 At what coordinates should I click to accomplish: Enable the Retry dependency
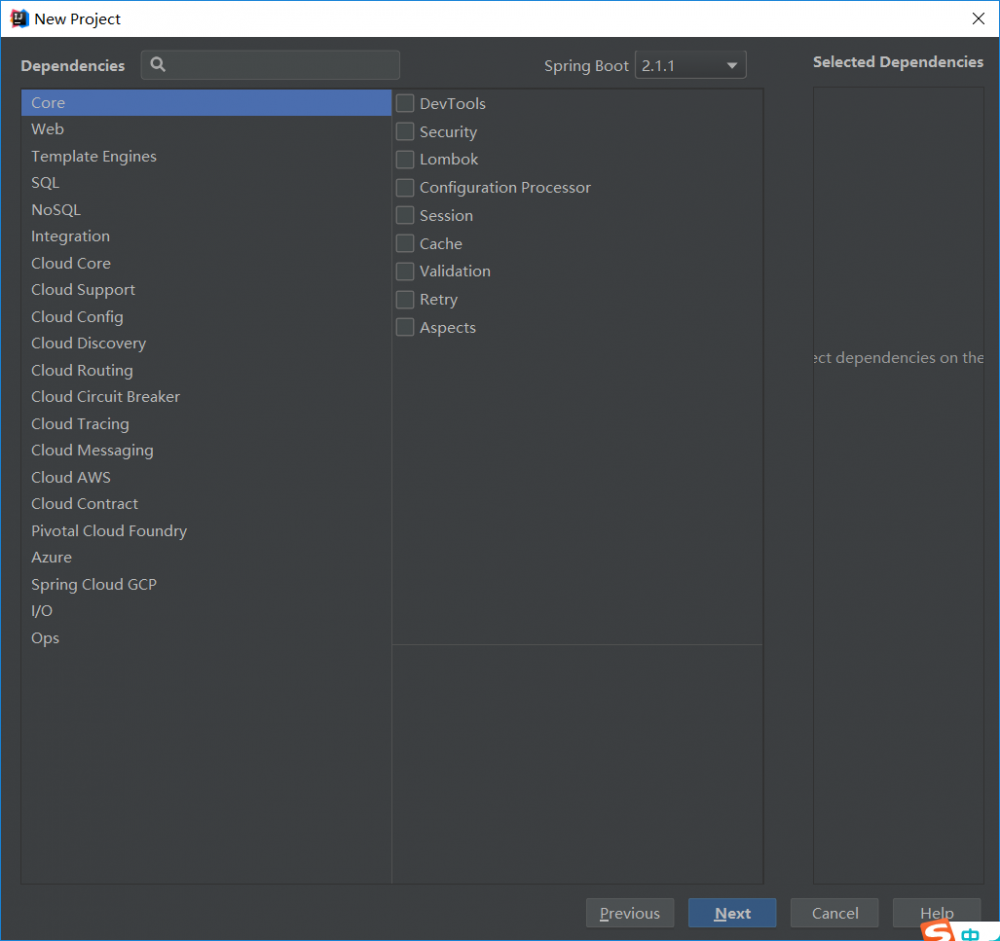[405, 299]
